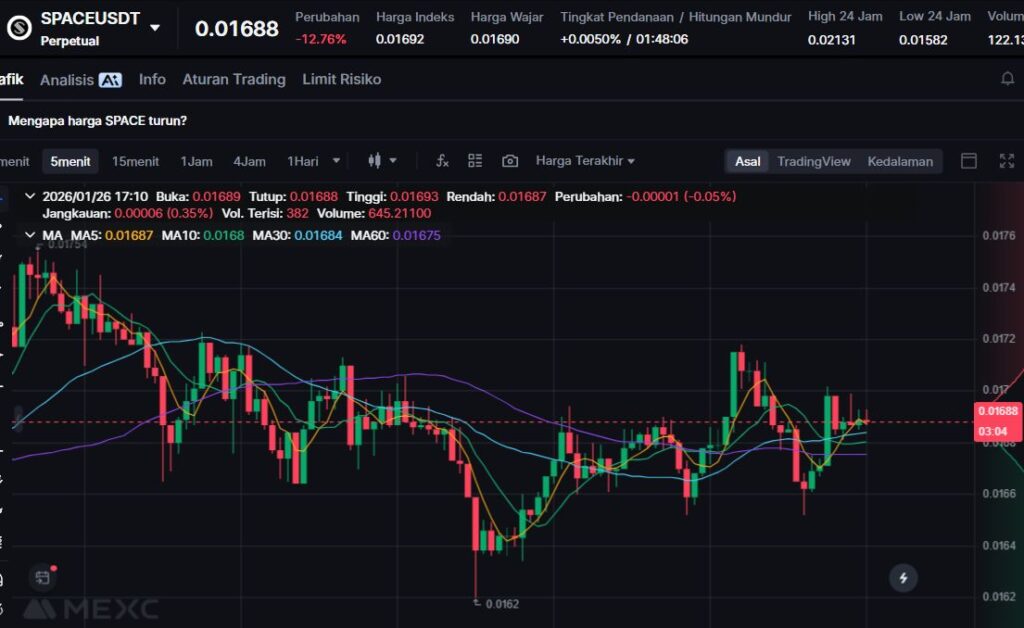Take a chart screenshot with camera icon

[x=510, y=161]
